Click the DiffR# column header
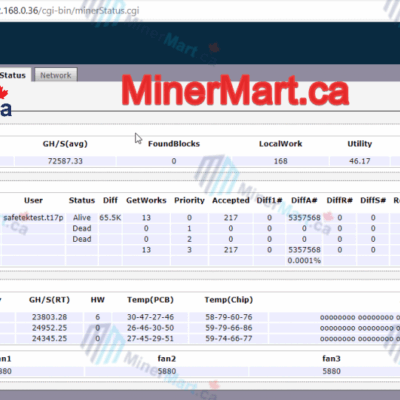400x400 pixels. pyautogui.click(x=339, y=200)
